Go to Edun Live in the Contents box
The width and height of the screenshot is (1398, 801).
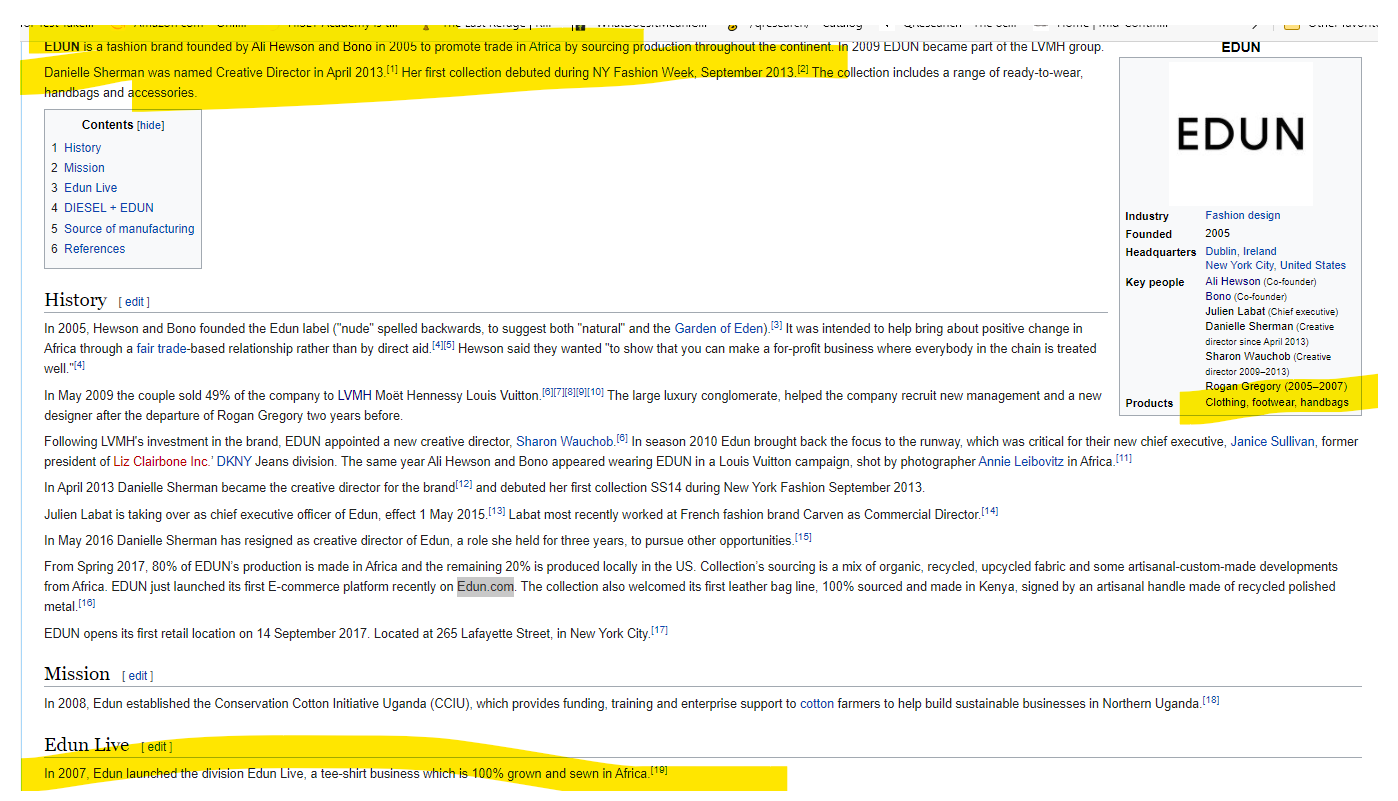pyautogui.click(x=91, y=188)
